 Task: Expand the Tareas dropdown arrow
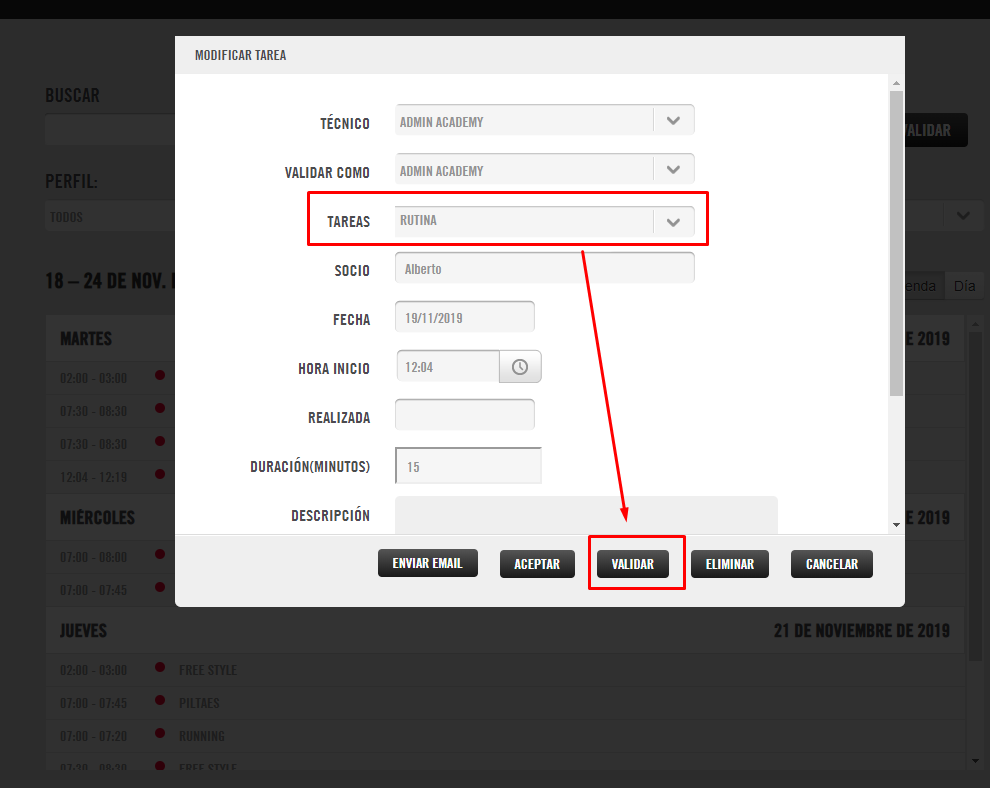674,222
